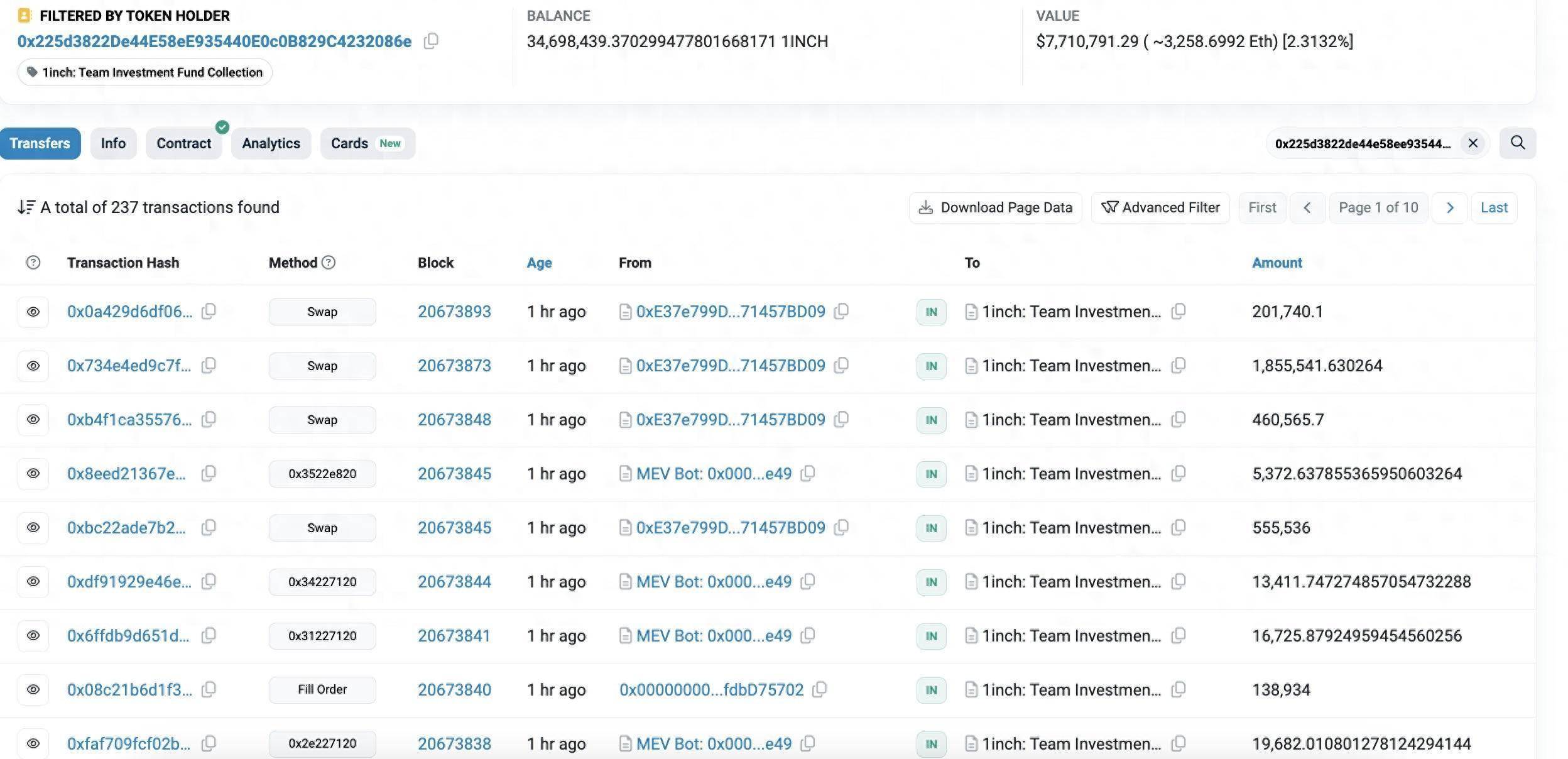This screenshot has height=759, width=1568.
Task: Copy the From address in block 20673873 row
Action: (841, 365)
